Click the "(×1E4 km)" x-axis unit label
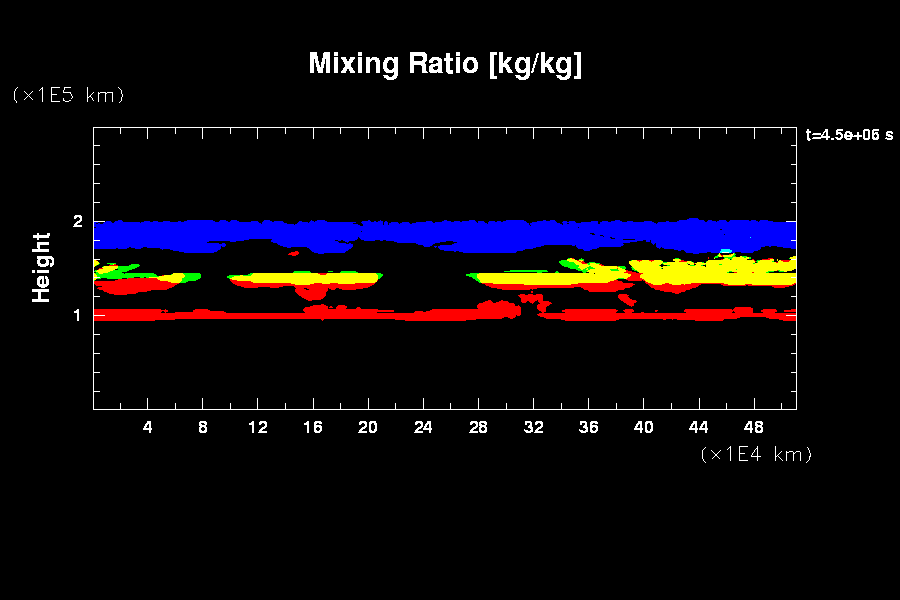The width and height of the screenshot is (900, 600). pyautogui.click(x=756, y=454)
